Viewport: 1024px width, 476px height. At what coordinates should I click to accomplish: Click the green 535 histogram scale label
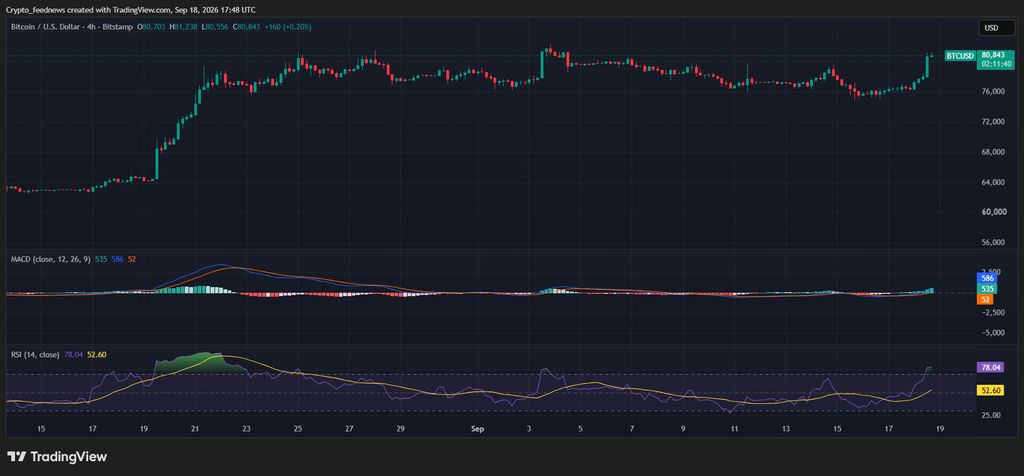point(987,289)
